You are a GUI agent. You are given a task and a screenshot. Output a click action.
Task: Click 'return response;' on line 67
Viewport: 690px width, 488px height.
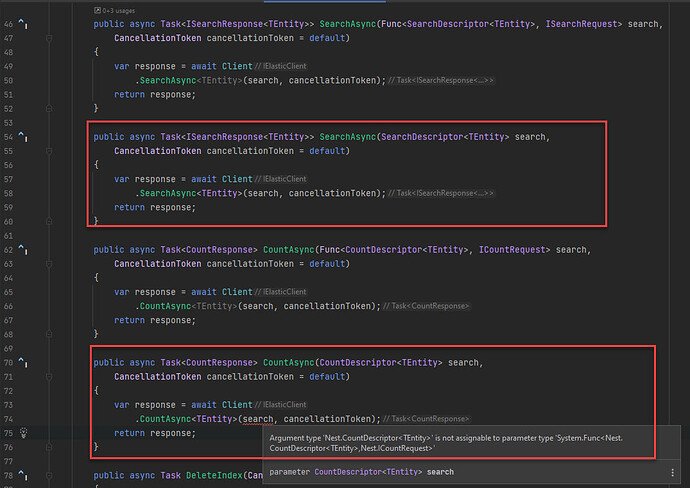155,320
